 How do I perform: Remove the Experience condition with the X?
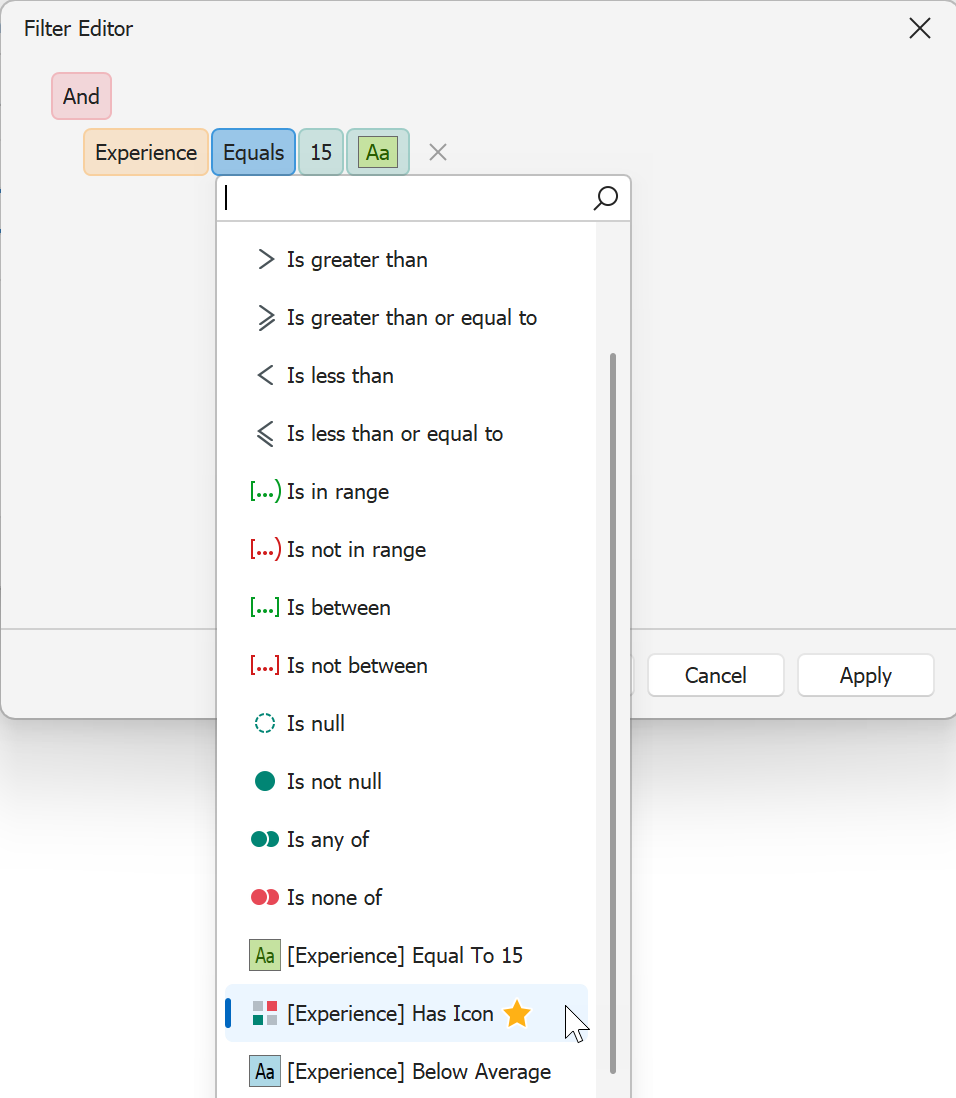coord(437,152)
